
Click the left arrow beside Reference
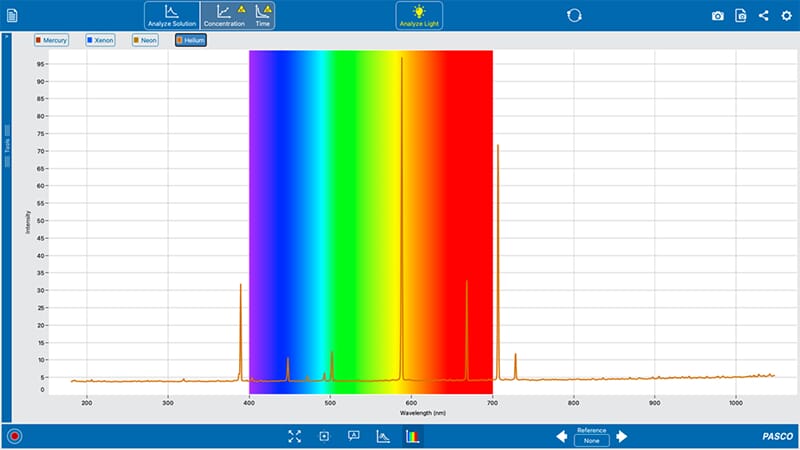click(x=562, y=436)
